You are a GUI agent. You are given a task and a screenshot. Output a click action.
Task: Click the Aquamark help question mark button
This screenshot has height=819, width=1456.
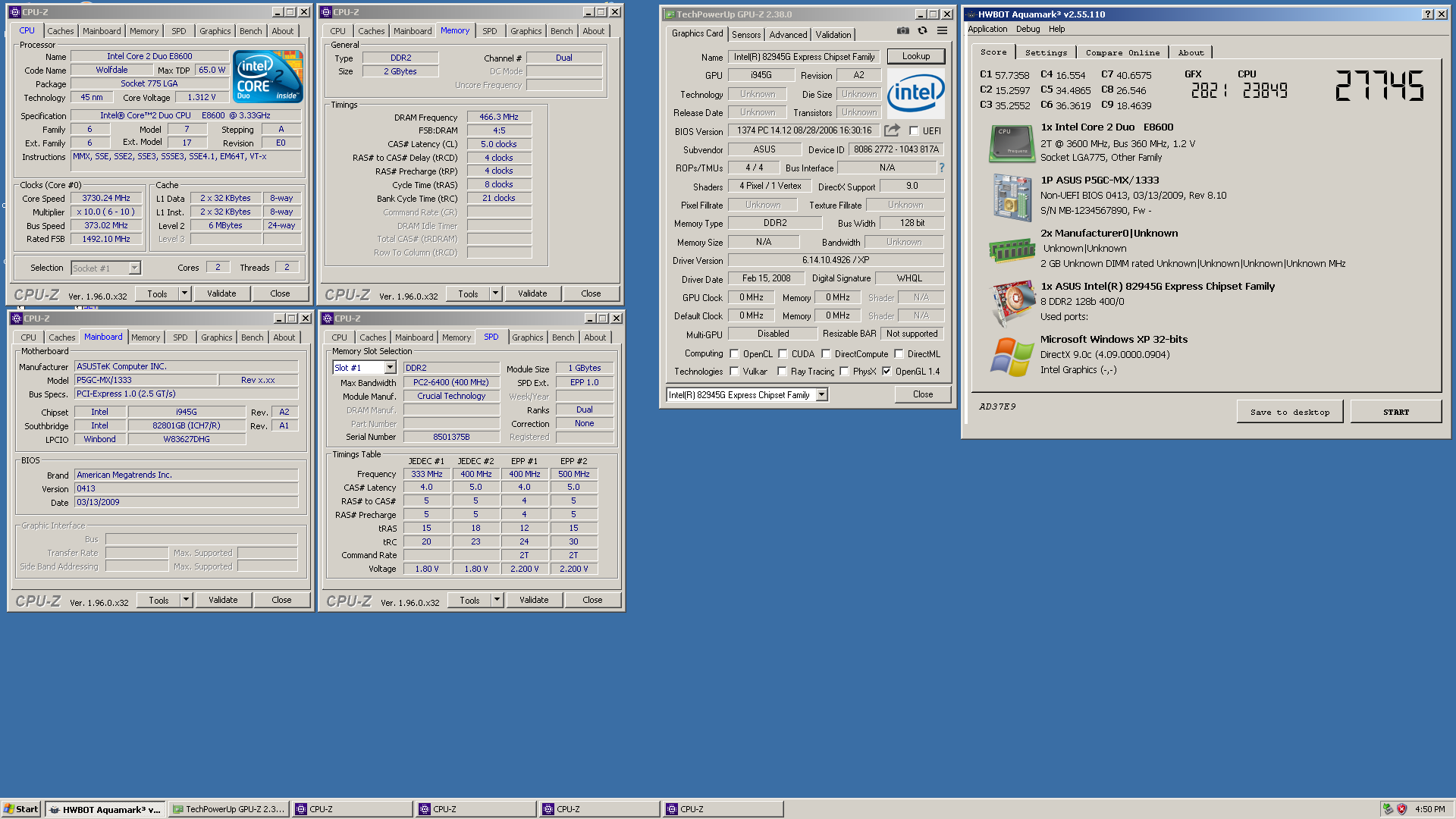coord(1427,14)
